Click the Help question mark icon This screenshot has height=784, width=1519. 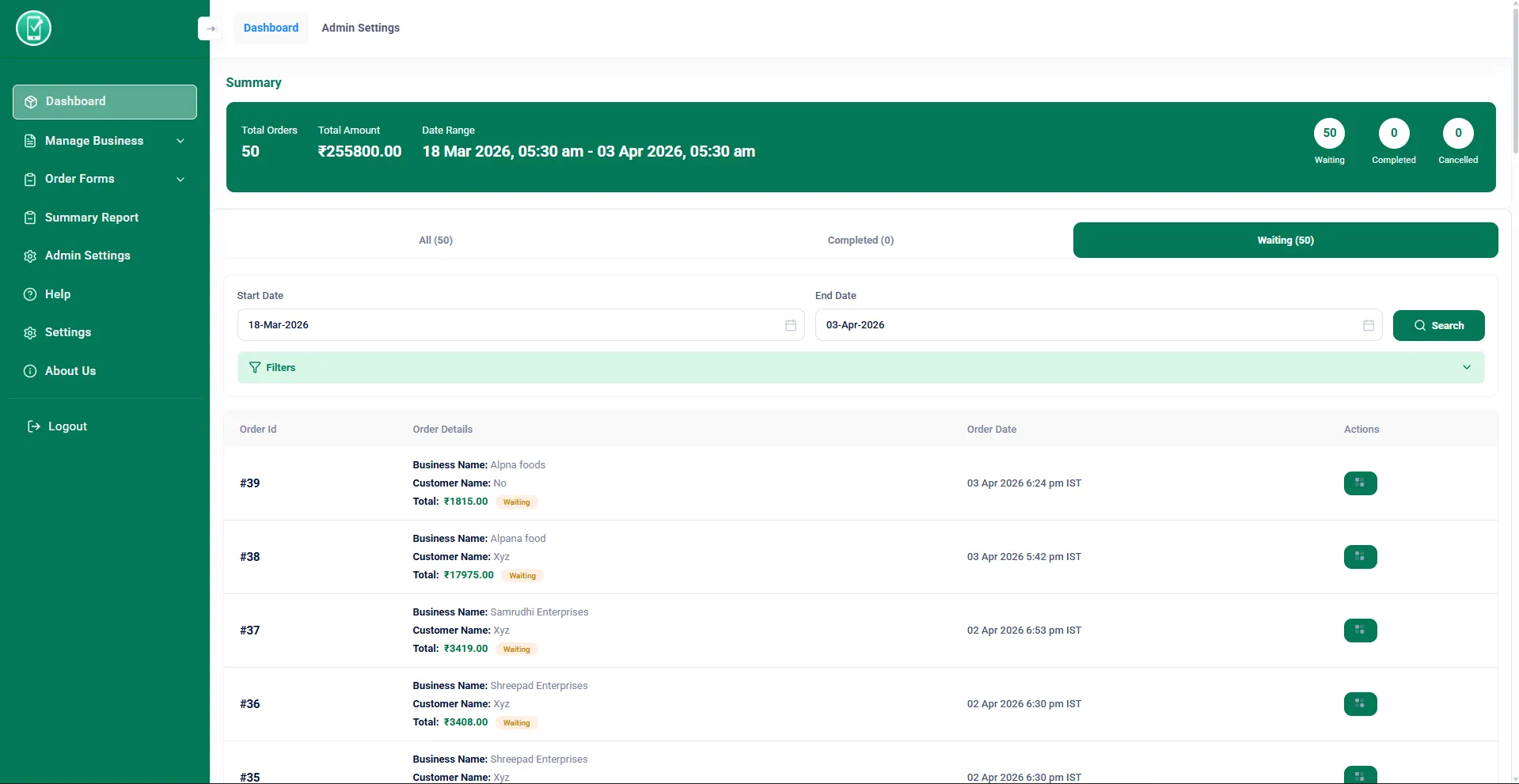(30, 294)
